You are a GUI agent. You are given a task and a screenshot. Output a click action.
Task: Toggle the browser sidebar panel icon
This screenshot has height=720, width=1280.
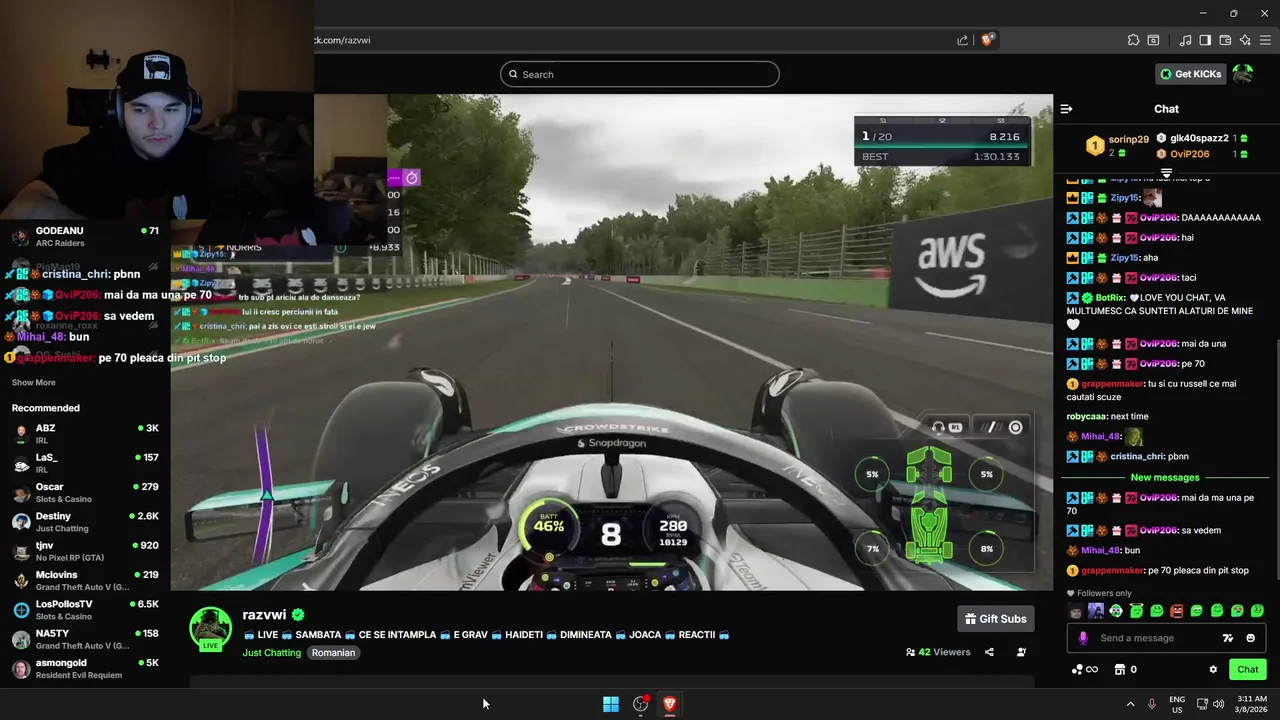click(x=1205, y=40)
